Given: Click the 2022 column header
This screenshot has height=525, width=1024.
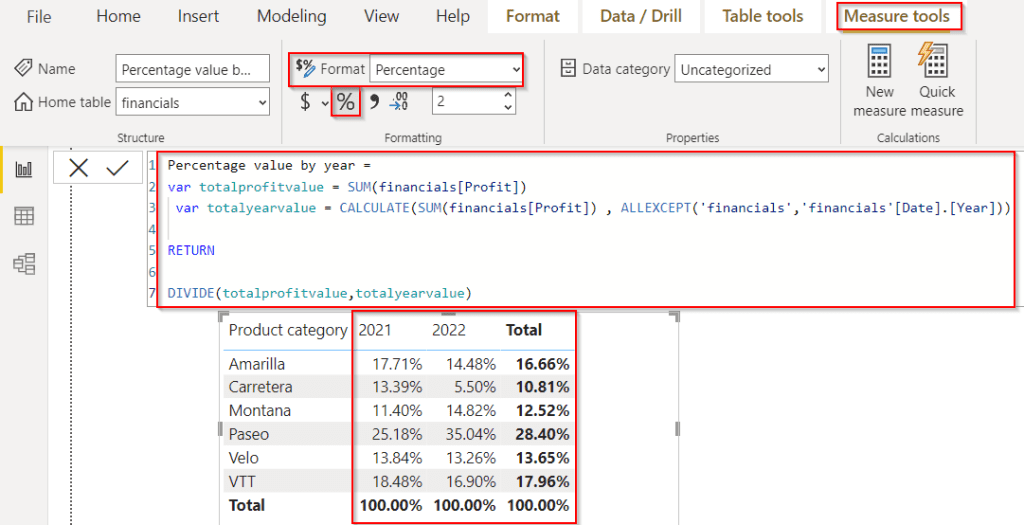Looking at the screenshot, I should (x=449, y=330).
